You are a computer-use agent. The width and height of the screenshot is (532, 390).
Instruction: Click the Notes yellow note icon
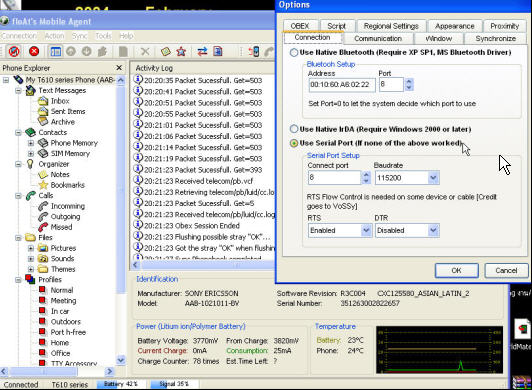(x=43, y=174)
